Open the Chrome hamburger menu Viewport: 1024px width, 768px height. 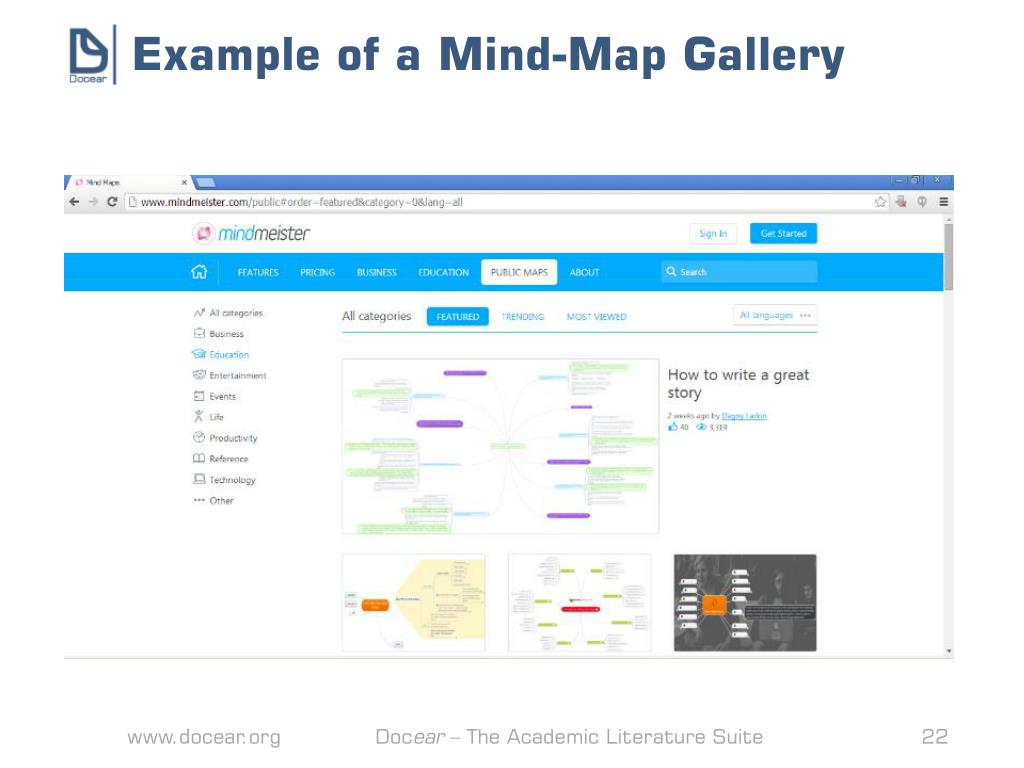[x=944, y=202]
